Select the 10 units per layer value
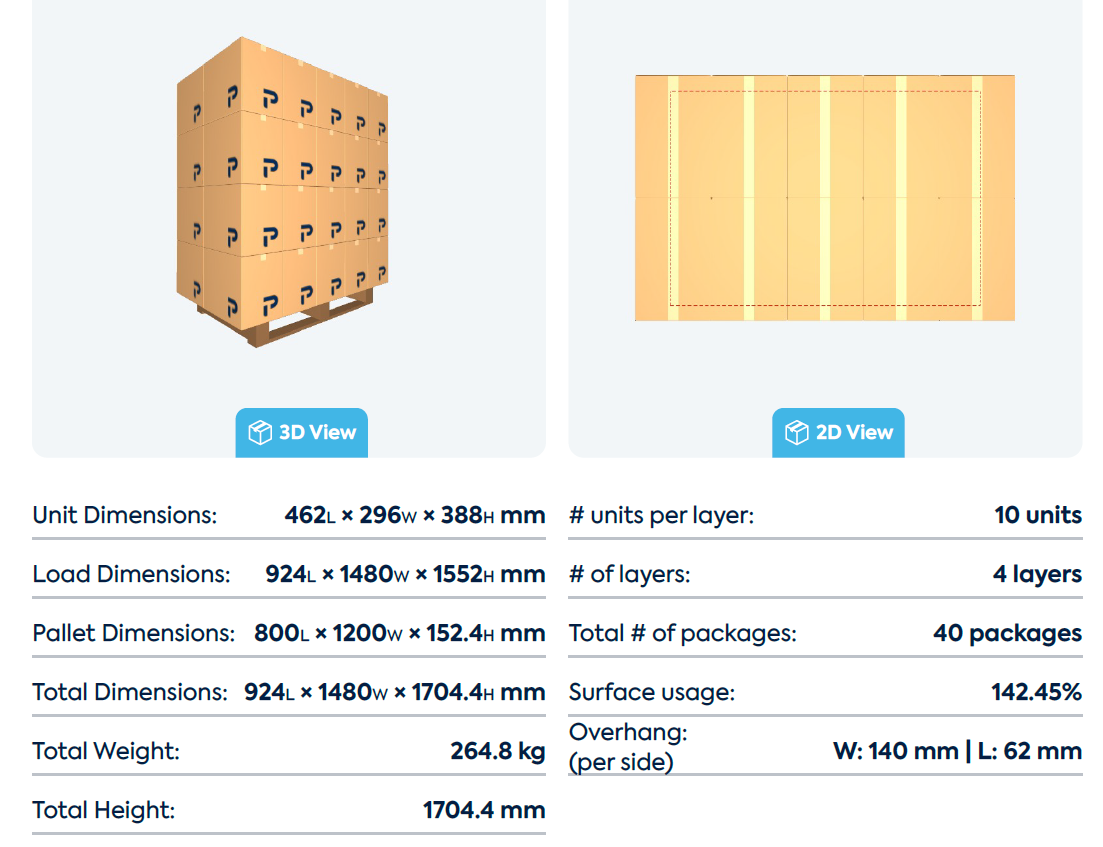Screen dimensions: 1103x847 pos(1038,515)
